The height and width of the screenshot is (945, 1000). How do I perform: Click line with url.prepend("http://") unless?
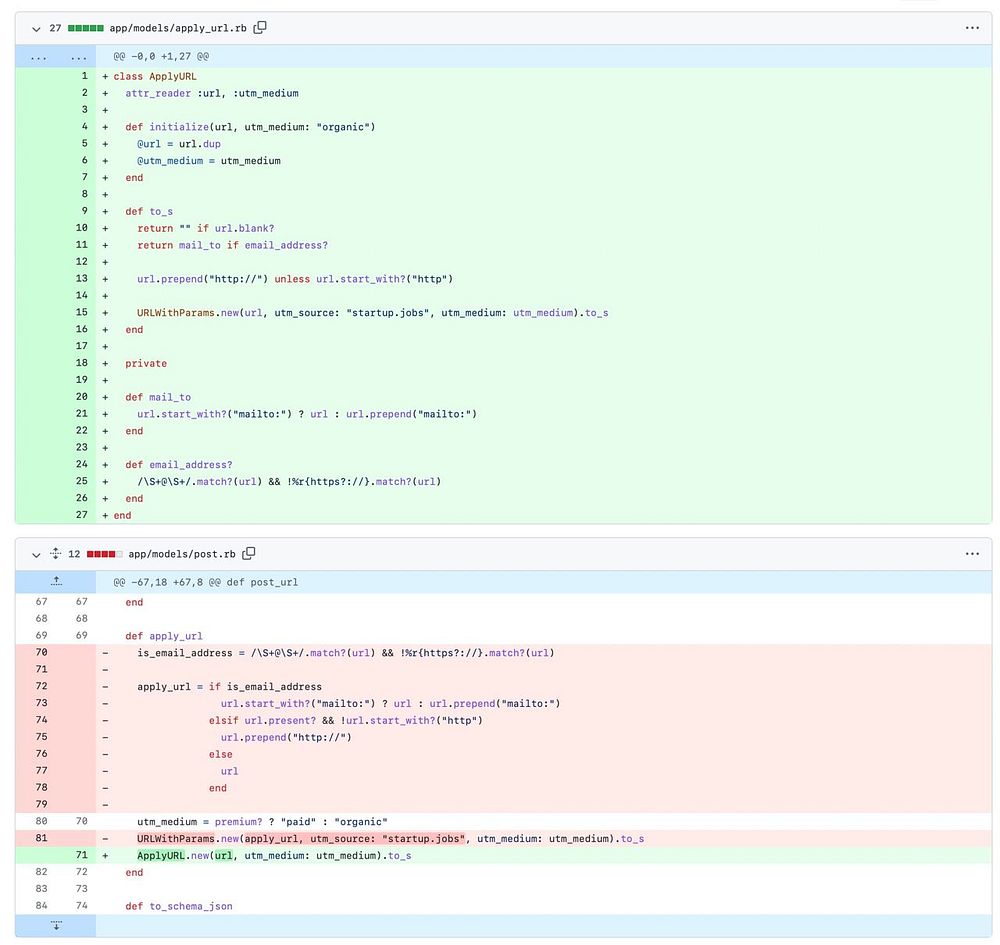coord(295,279)
